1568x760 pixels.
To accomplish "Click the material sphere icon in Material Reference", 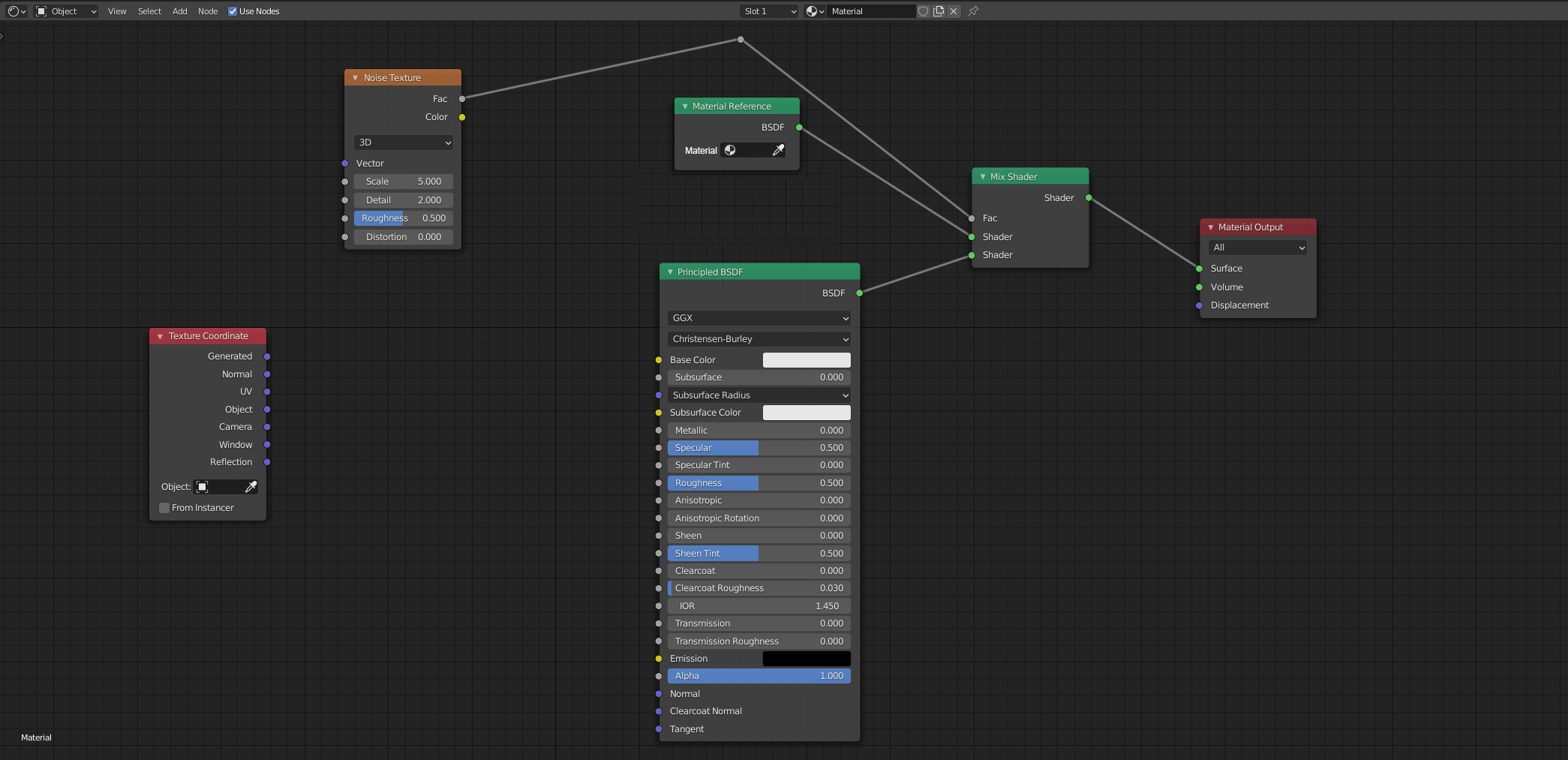I will (x=730, y=150).
